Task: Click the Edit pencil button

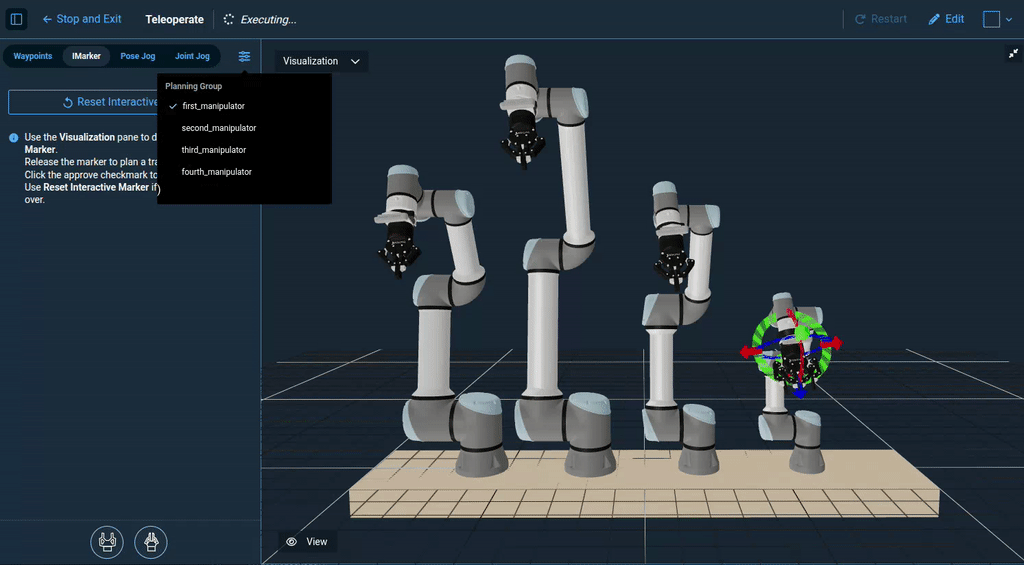Action: coord(946,19)
